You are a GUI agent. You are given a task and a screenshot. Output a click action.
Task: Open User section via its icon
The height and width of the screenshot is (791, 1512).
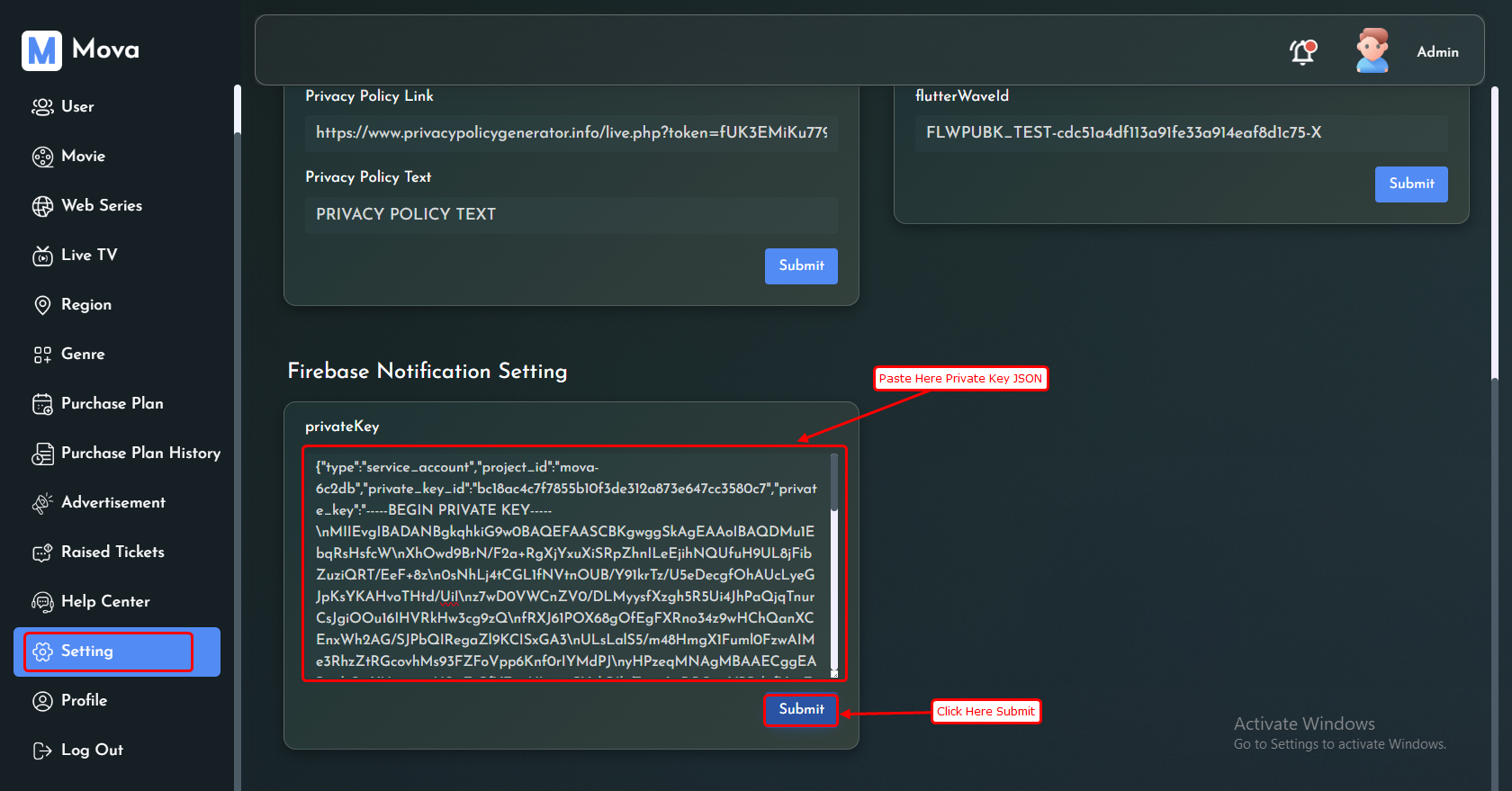point(42,107)
